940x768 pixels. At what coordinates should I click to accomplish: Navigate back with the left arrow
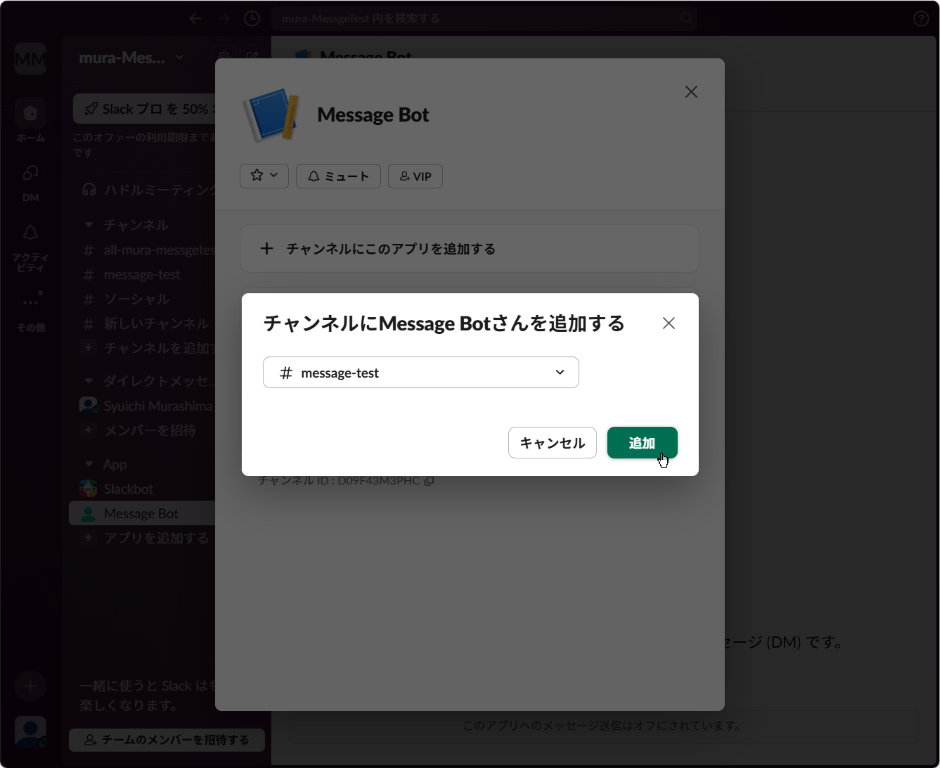pyautogui.click(x=195, y=19)
